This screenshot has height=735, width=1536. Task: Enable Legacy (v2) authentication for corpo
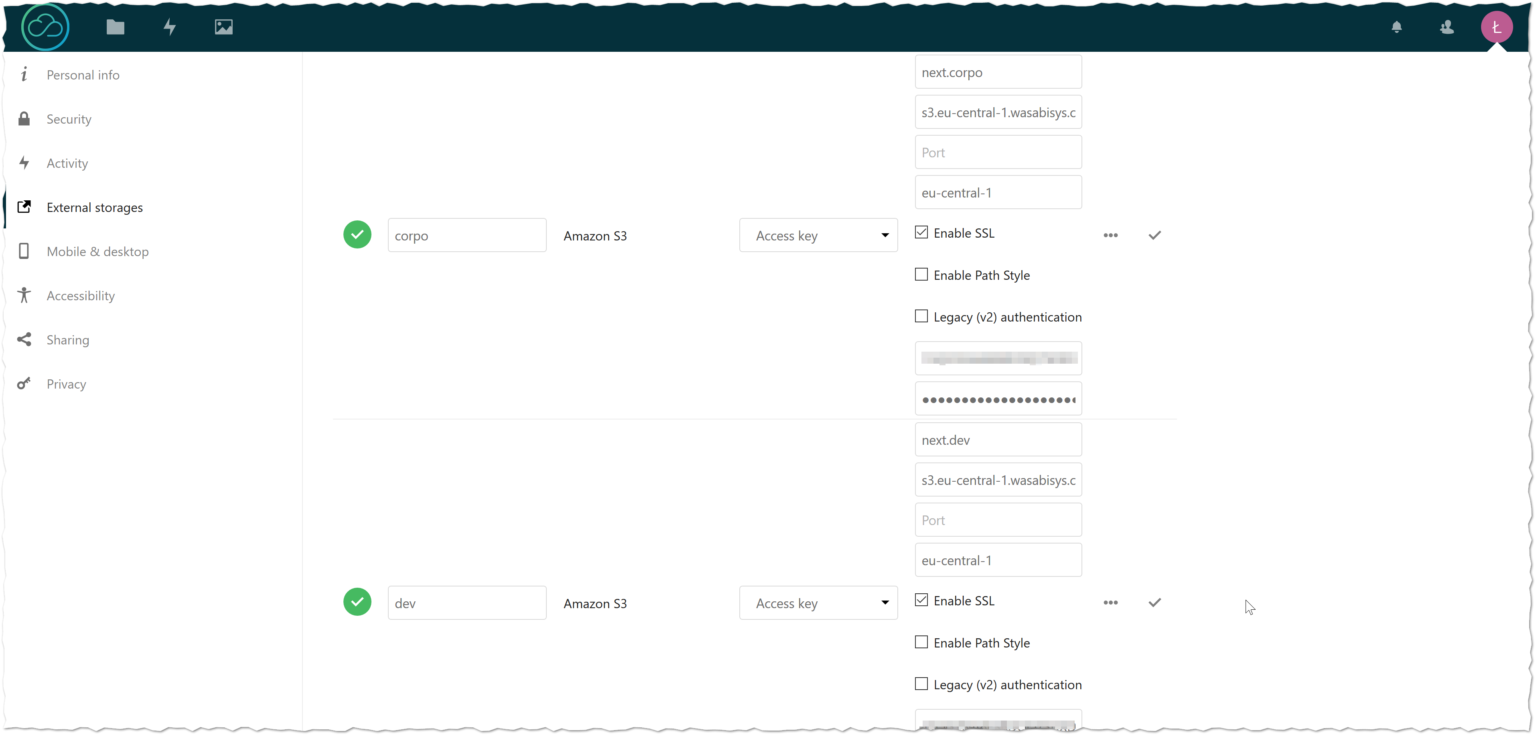921,315
